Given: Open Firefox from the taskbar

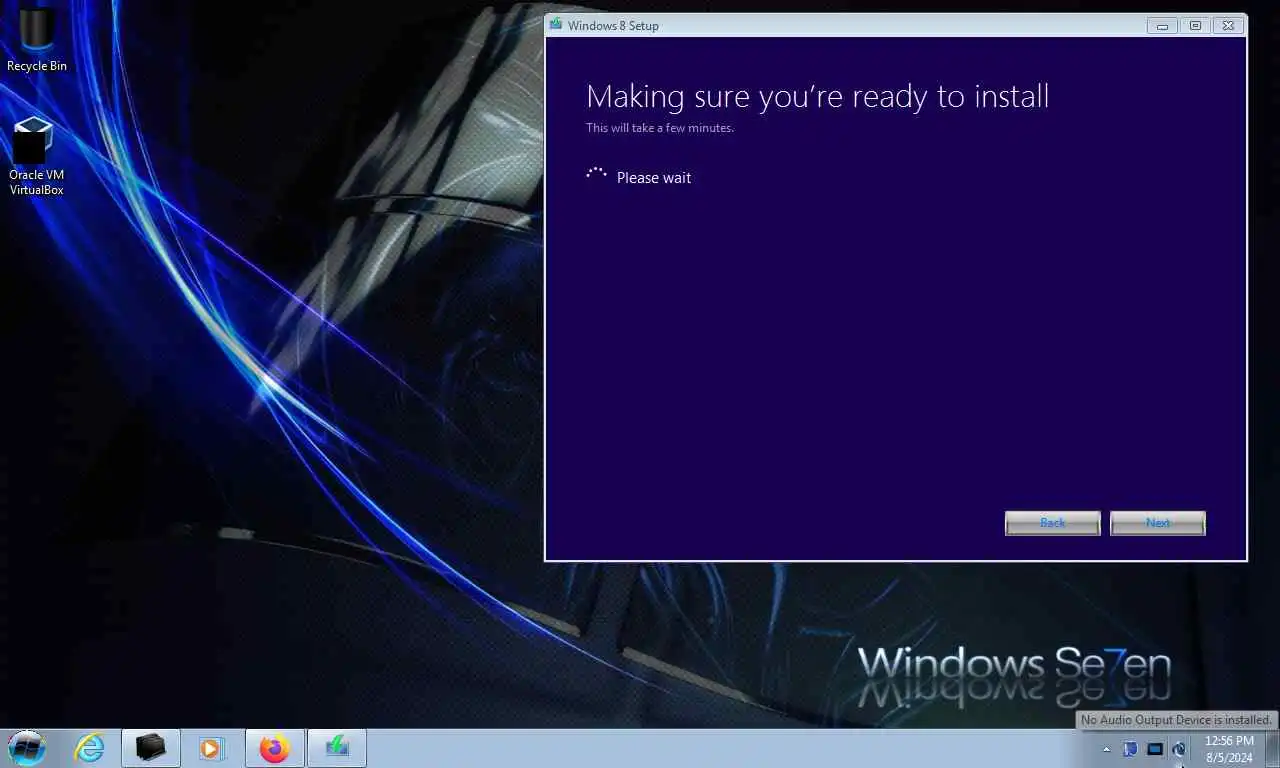Looking at the screenshot, I should pos(274,748).
